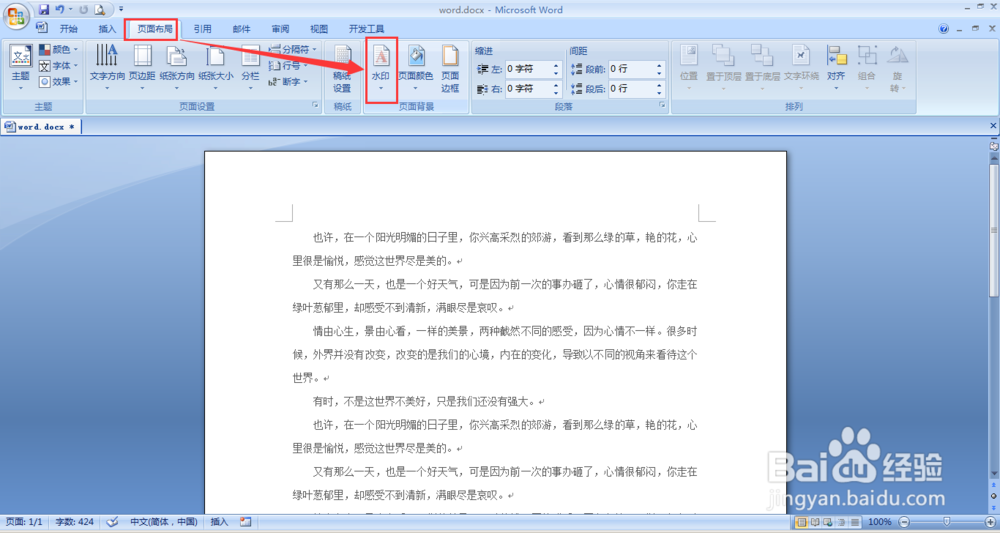Viewport: 1000px width, 533px height.
Task: Increase the 段前 spacing with up arrow
Action: click(x=659, y=65)
